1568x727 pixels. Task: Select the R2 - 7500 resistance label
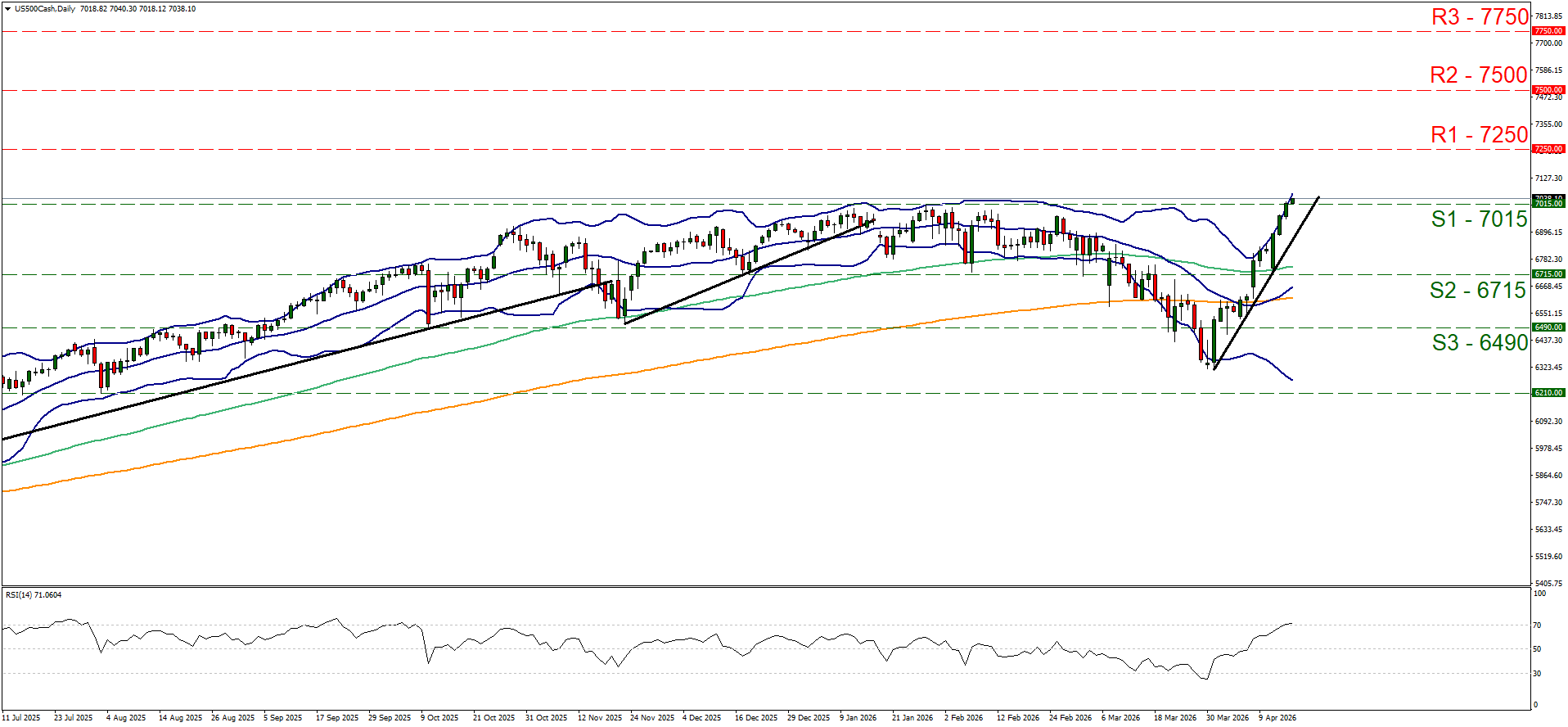[x=1478, y=75]
